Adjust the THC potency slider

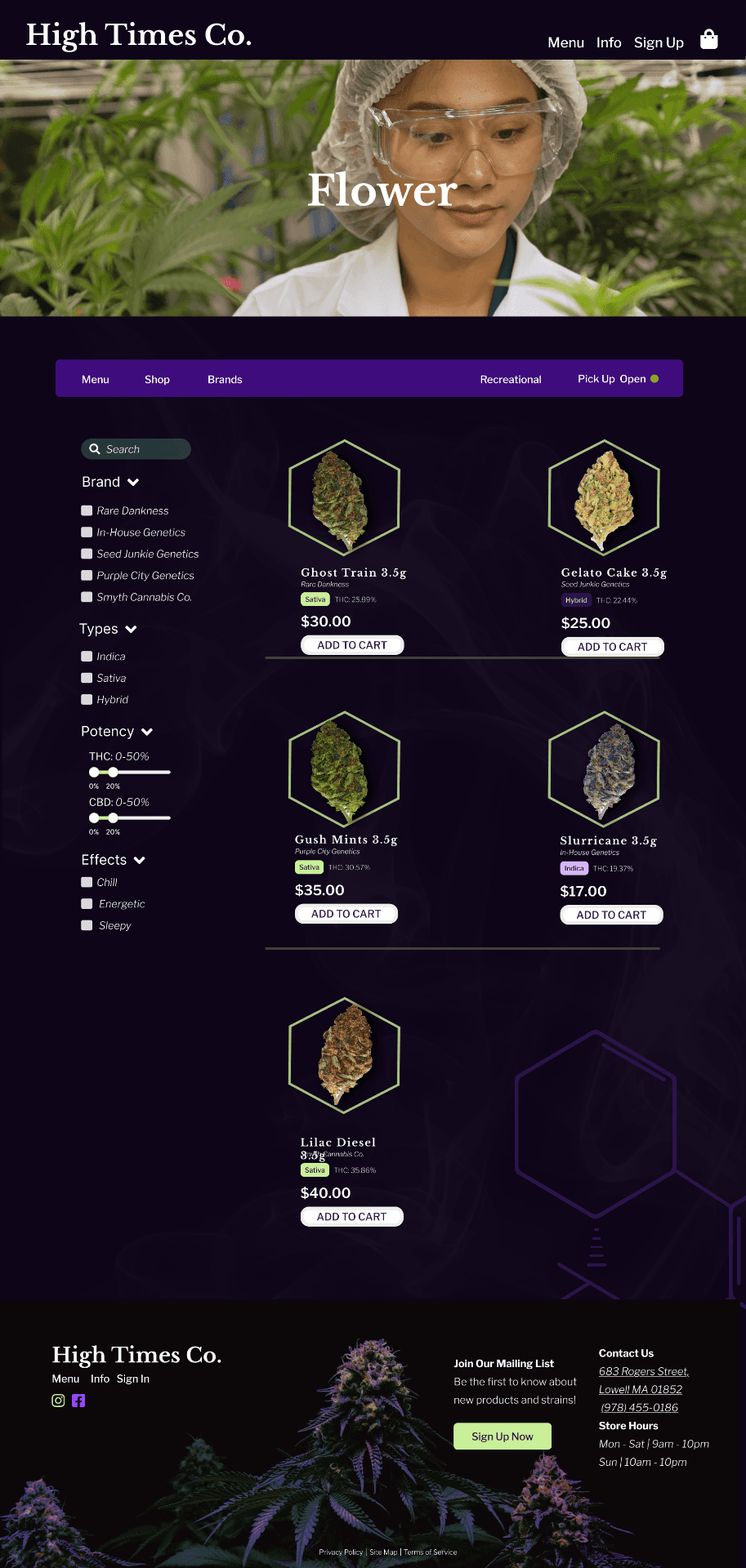pyautogui.click(x=113, y=772)
